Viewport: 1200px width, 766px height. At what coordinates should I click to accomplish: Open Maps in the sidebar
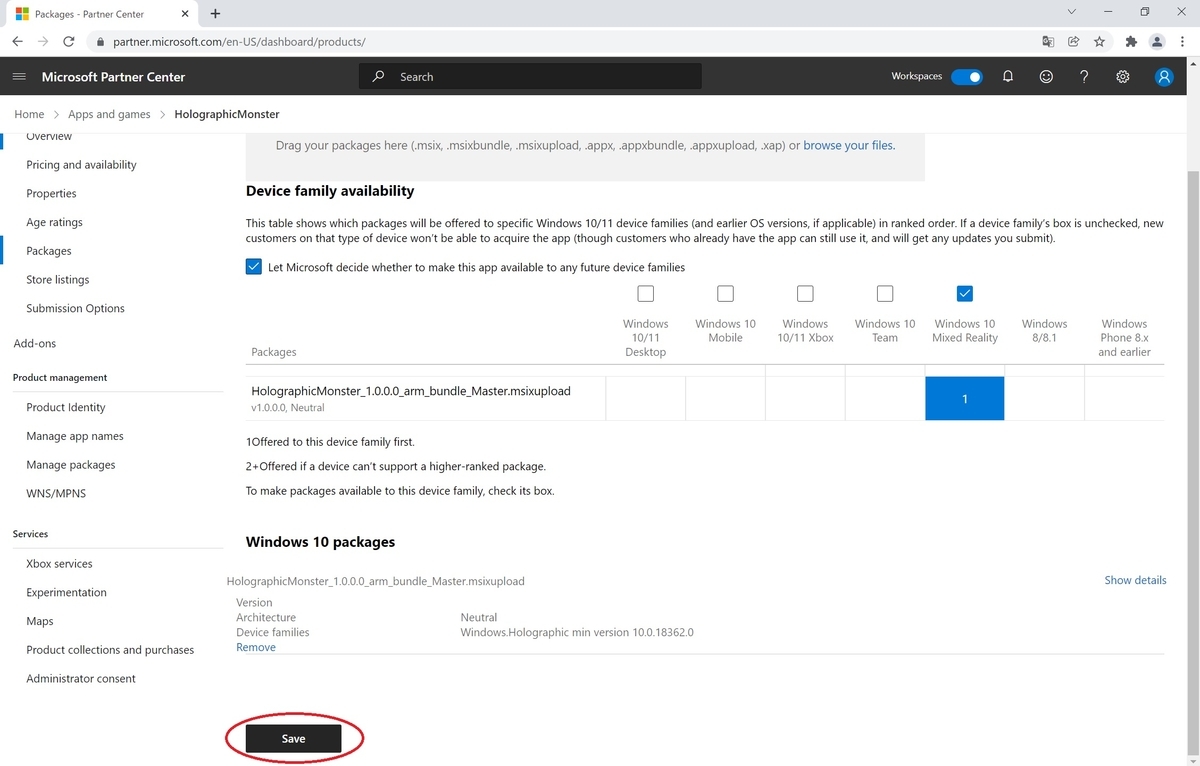pyautogui.click(x=40, y=621)
